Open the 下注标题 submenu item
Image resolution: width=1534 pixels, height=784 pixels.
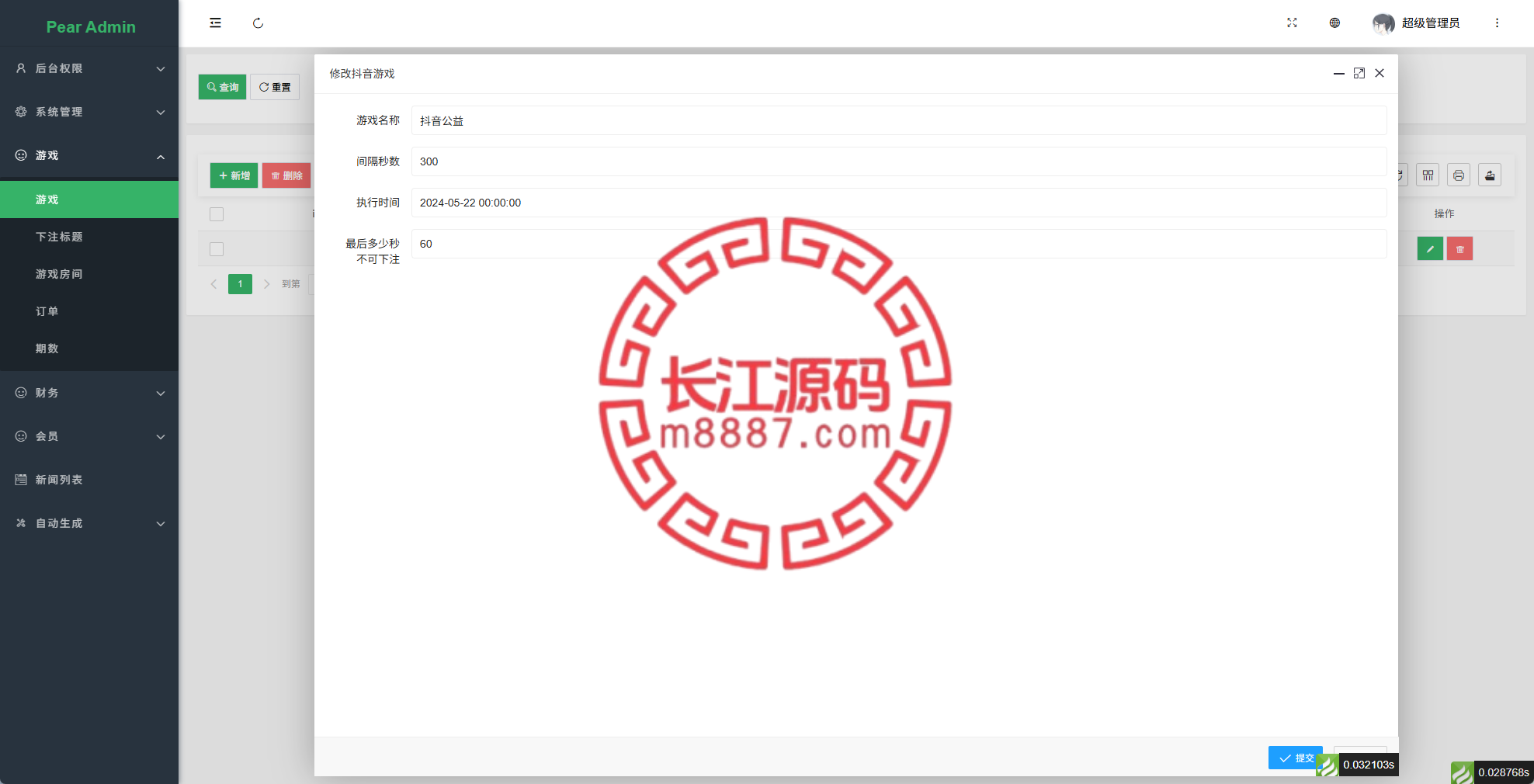tap(89, 237)
